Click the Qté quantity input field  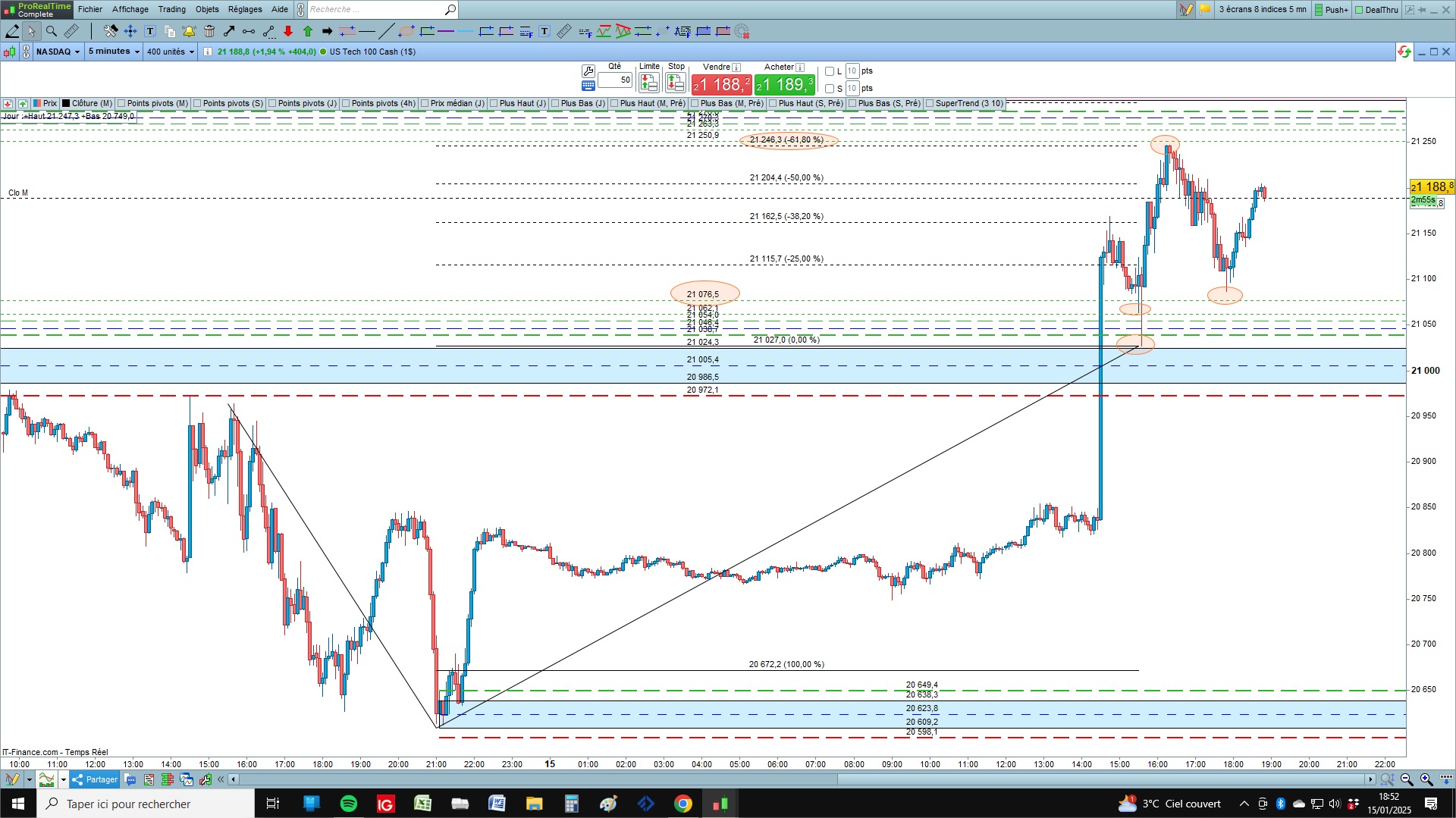pos(615,80)
